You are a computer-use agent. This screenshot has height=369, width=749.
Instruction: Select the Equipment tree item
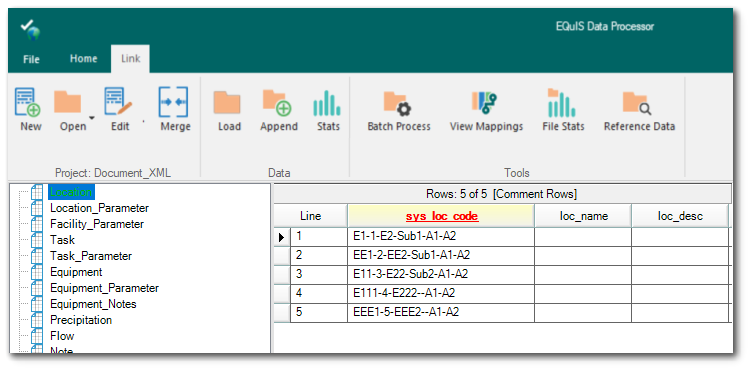click(76, 271)
